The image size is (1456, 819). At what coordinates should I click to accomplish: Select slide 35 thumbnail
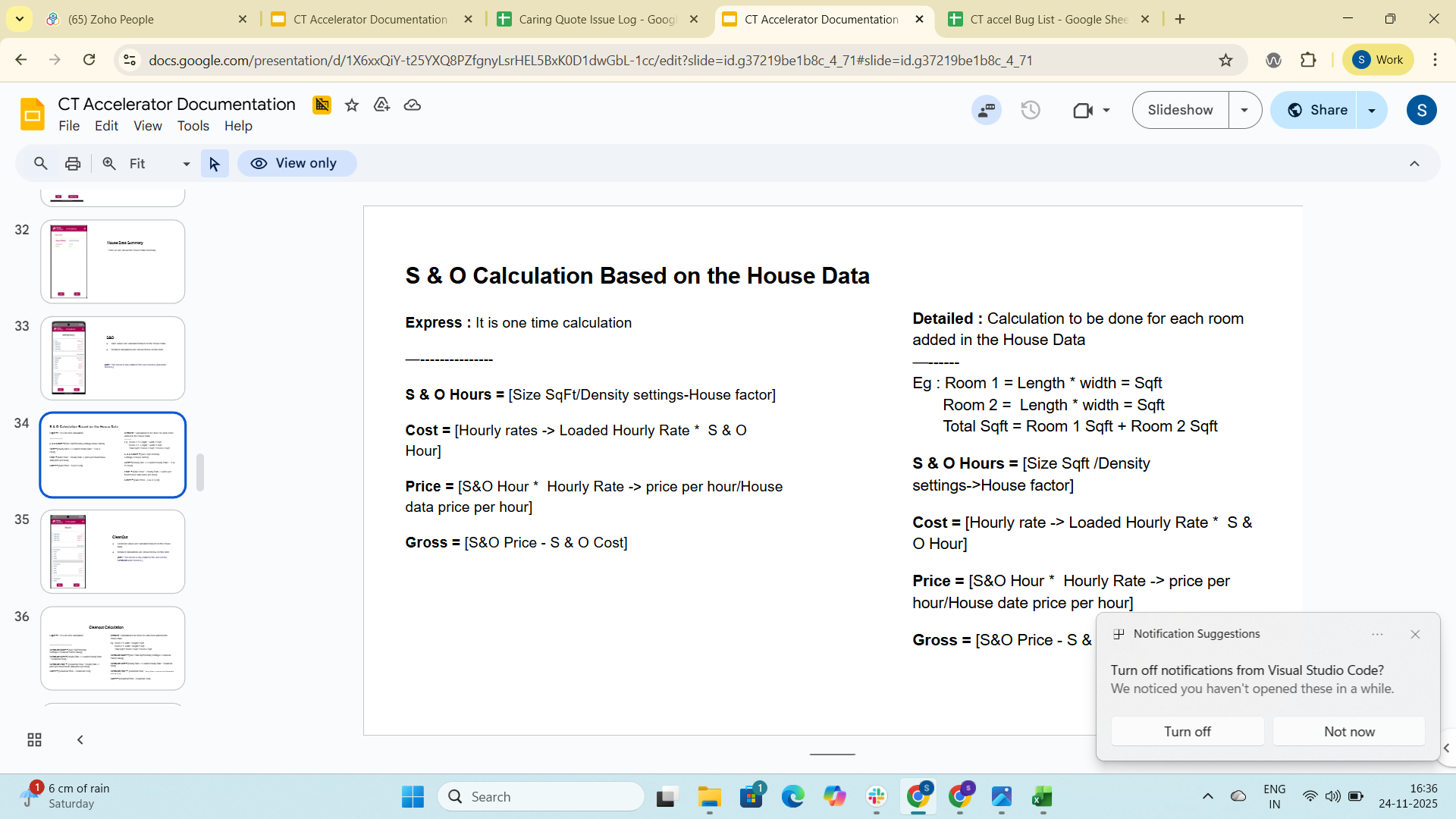coord(113,551)
